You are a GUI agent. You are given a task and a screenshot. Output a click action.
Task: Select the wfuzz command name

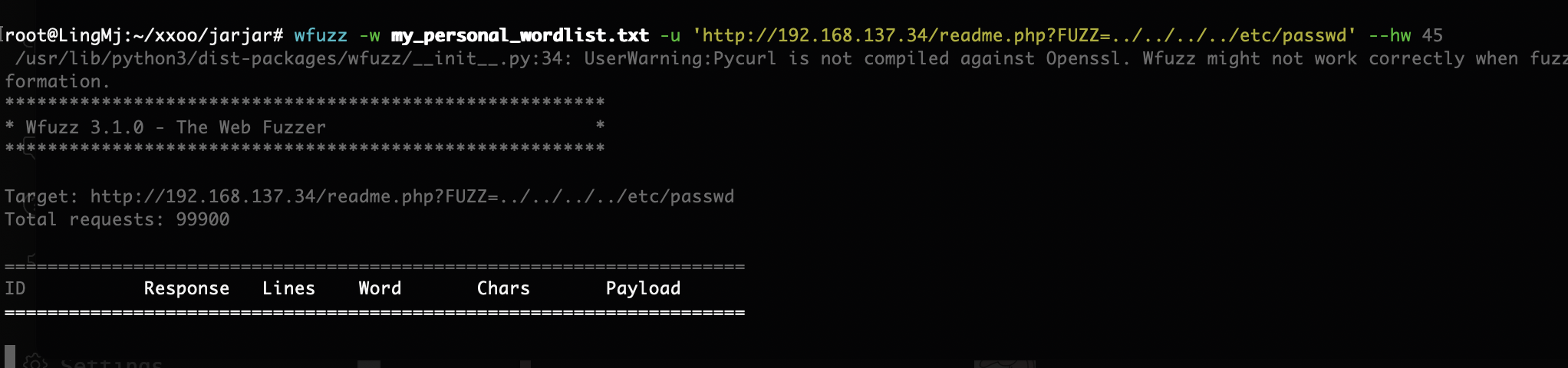coord(321,35)
